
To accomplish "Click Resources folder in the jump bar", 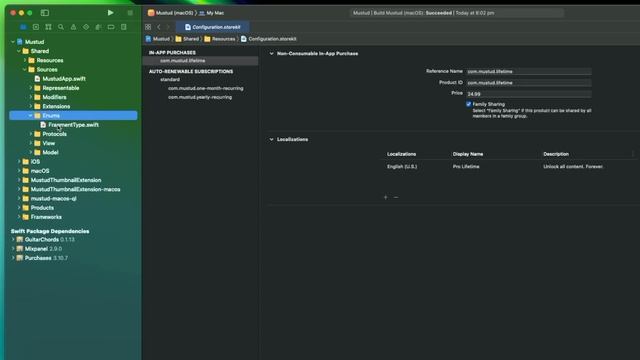I will point(220,39).
